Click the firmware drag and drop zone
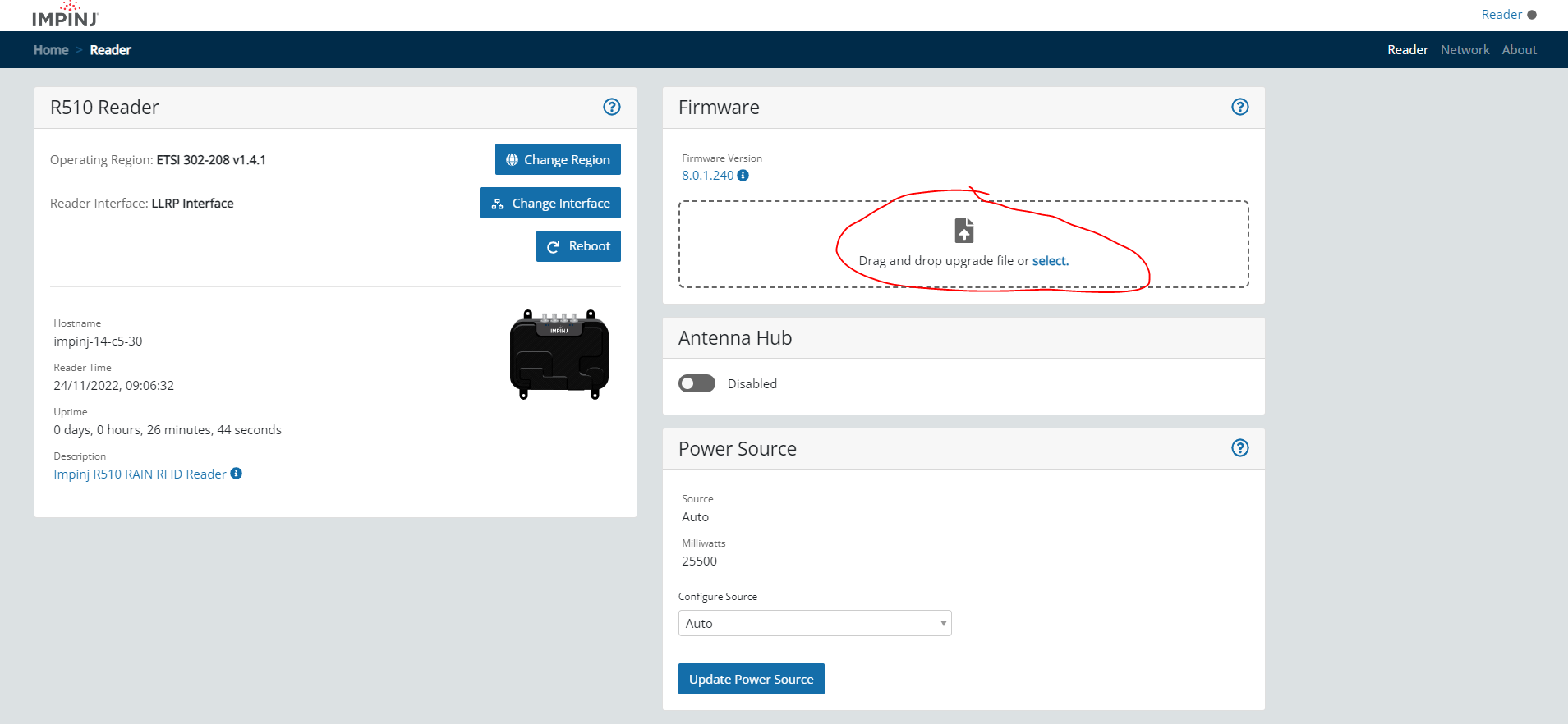This screenshot has height=724, width=1568. point(963,244)
